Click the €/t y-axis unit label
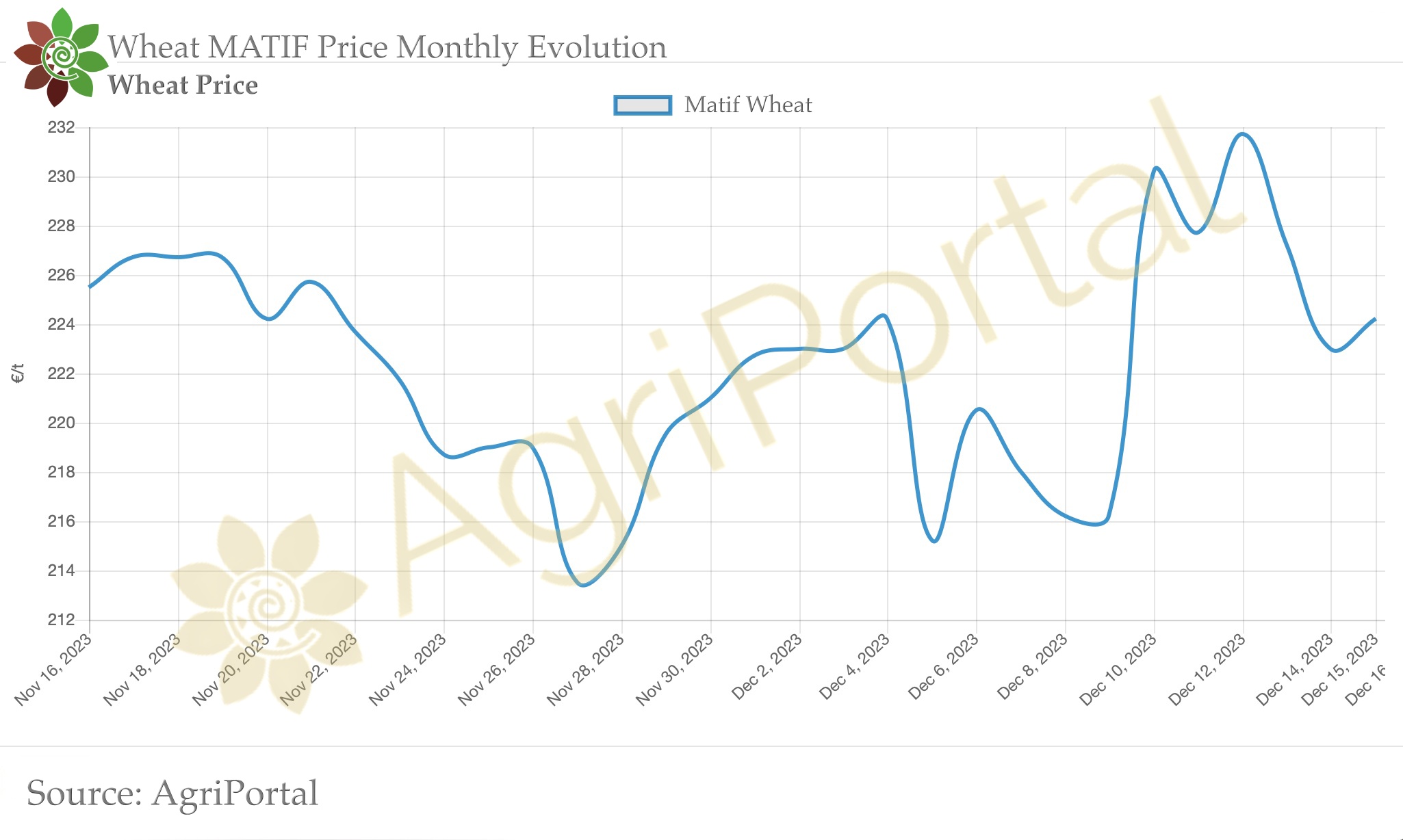Viewport: 1403px width, 840px height. 18,373
